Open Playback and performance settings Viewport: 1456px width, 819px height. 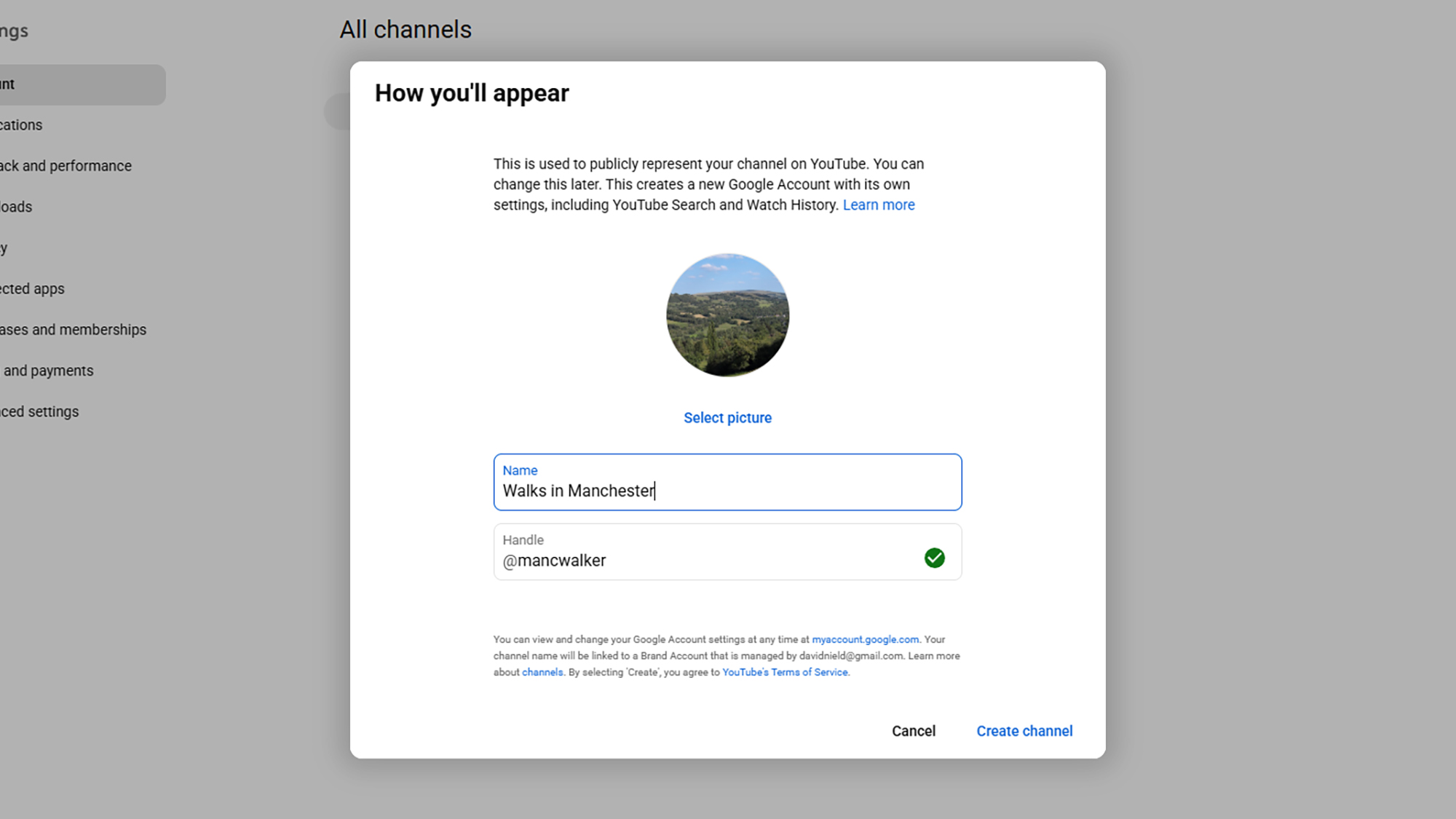click(x=66, y=166)
